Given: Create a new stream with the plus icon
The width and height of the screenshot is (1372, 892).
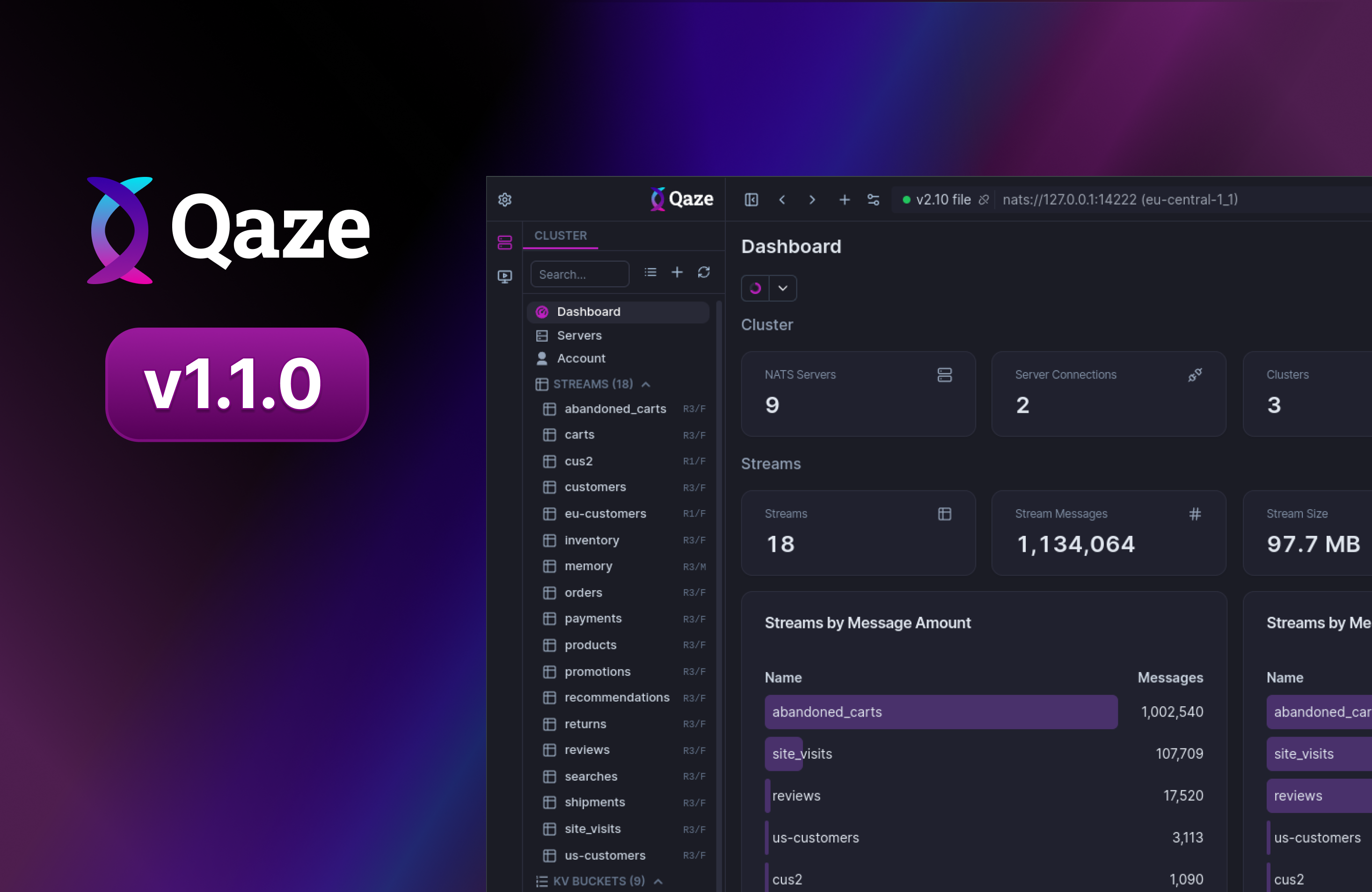Looking at the screenshot, I should [677, 272].
